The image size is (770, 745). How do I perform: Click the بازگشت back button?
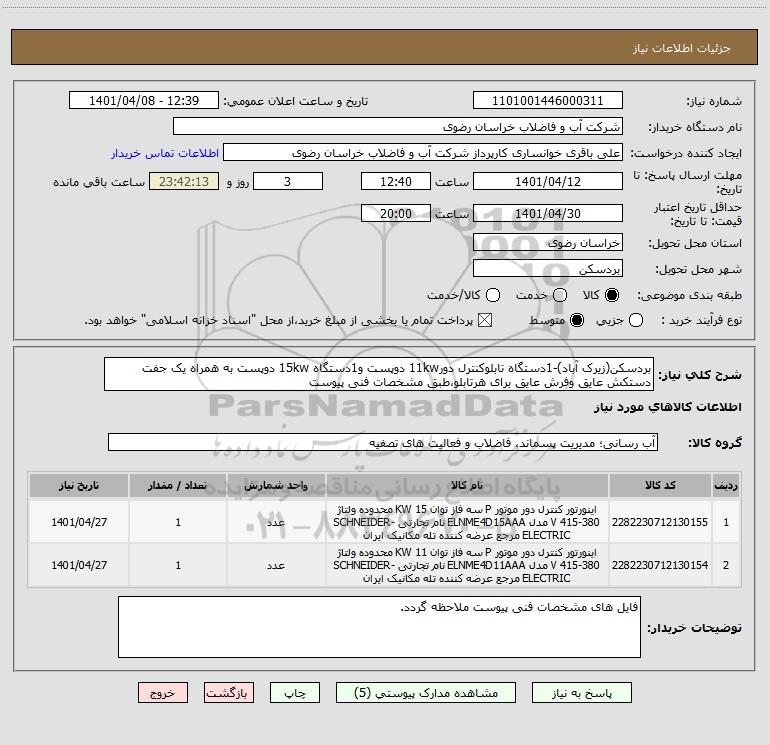[x=229, y=693]
